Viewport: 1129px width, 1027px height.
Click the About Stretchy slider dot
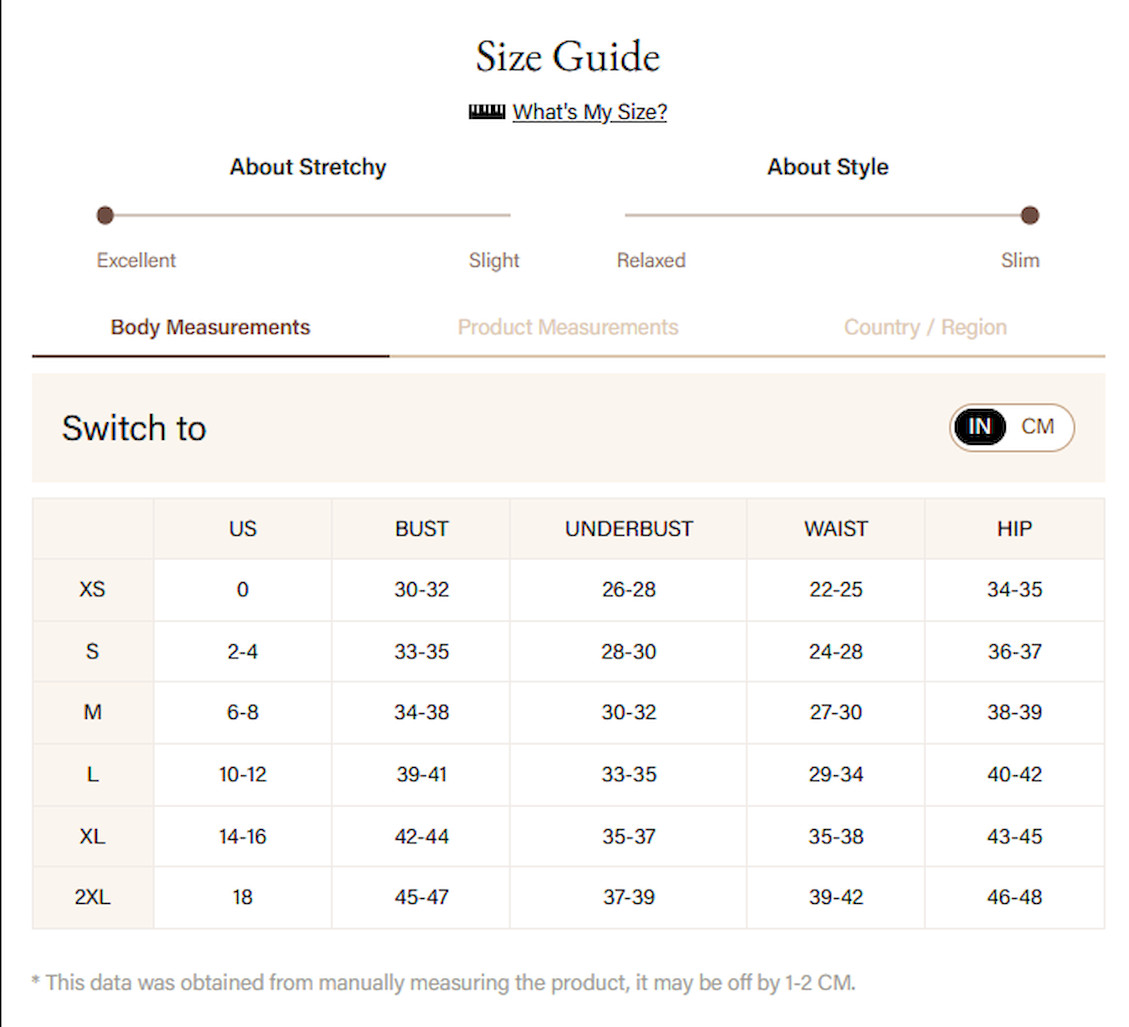[x=105, y=215]
